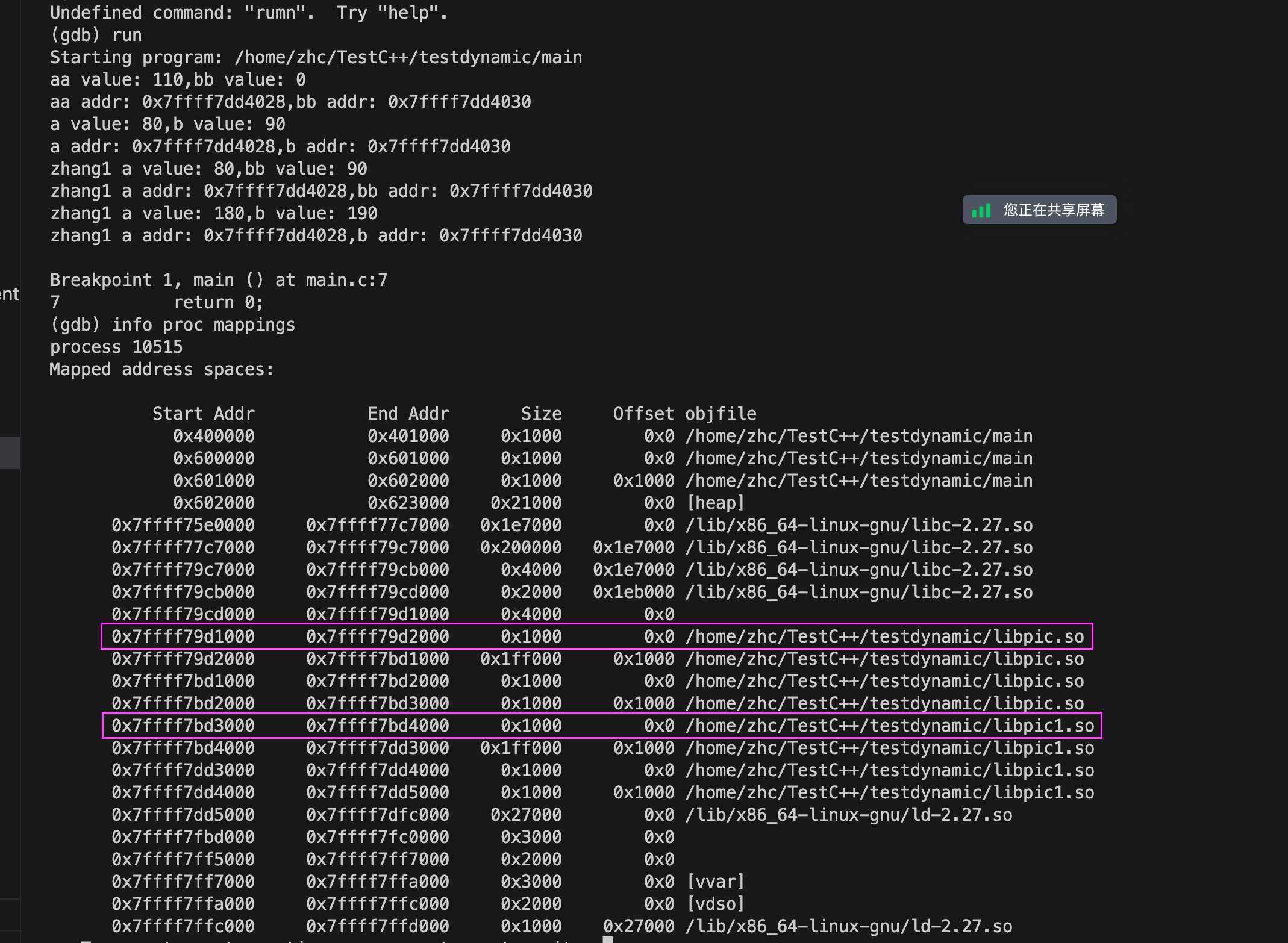Viewport: 1288px width, 943px height.
Task: Click the 'Starting program' path line
Action: click(x=316, y=58)
